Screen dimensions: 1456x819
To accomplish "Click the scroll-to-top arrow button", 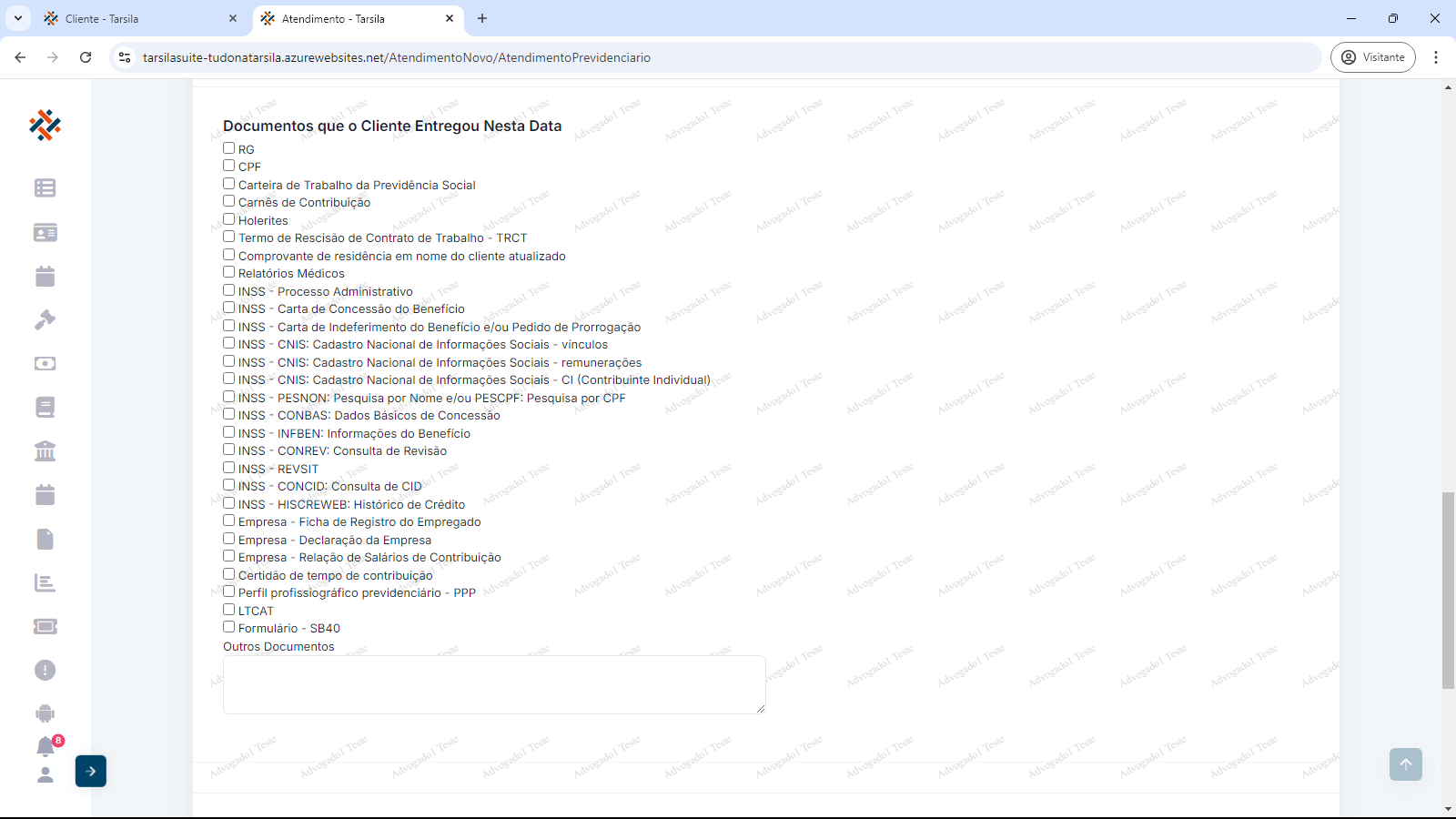I will (x=1405, y=764).
